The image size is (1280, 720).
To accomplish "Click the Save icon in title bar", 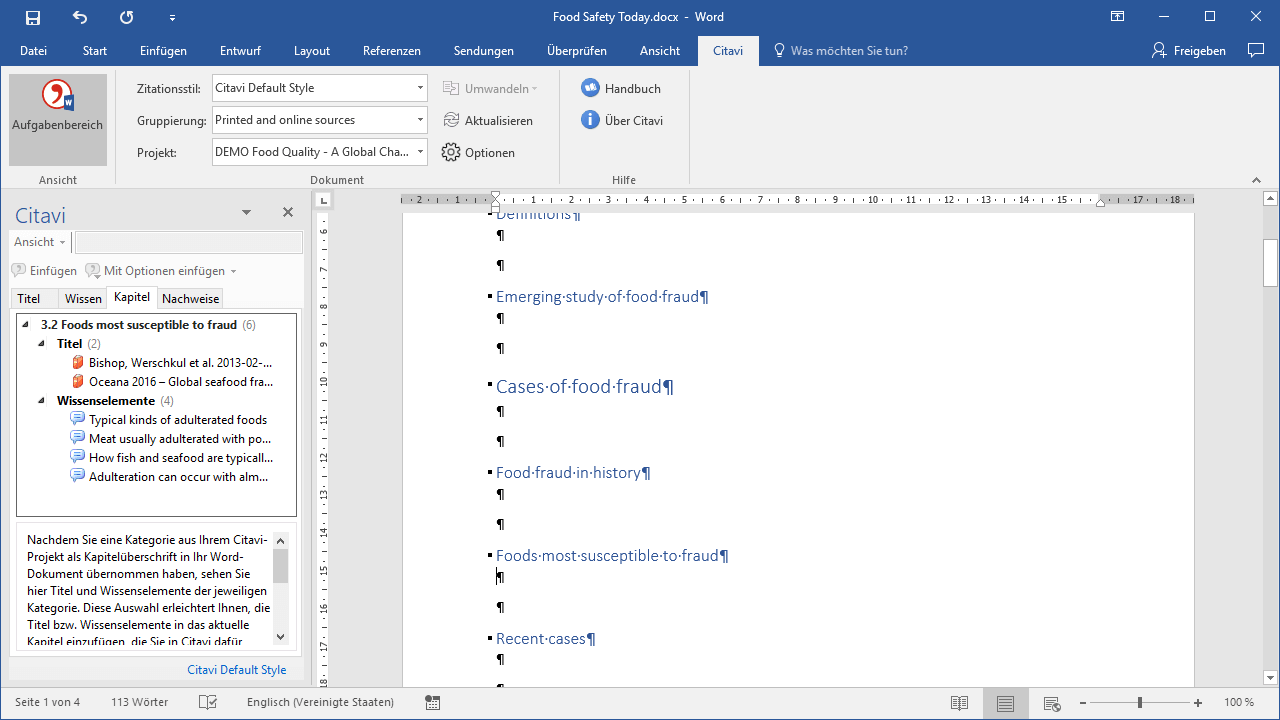I will (x=33, y=17).
